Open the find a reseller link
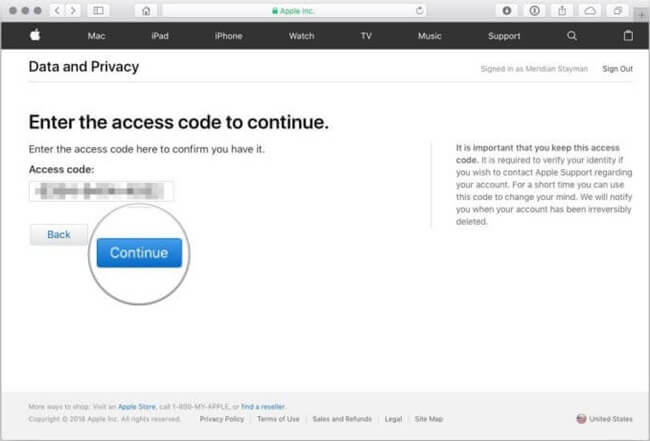The image size is (650, 441). click(263, 407)
